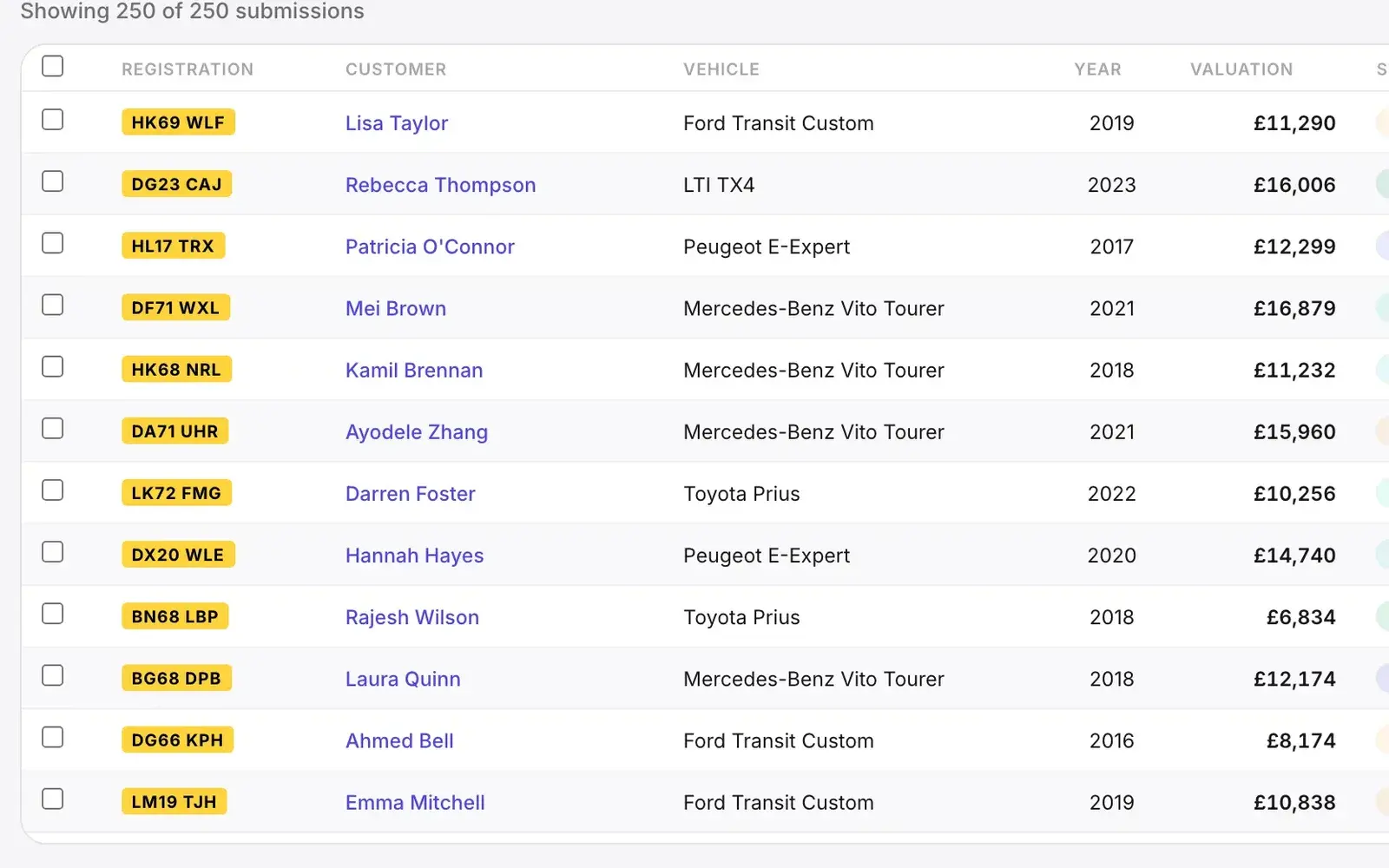Image resolution: width=1389 pixels, height=868 pixels.
Task: Open Ayodele Zhang's profile link
Action: tap(417, 432)
